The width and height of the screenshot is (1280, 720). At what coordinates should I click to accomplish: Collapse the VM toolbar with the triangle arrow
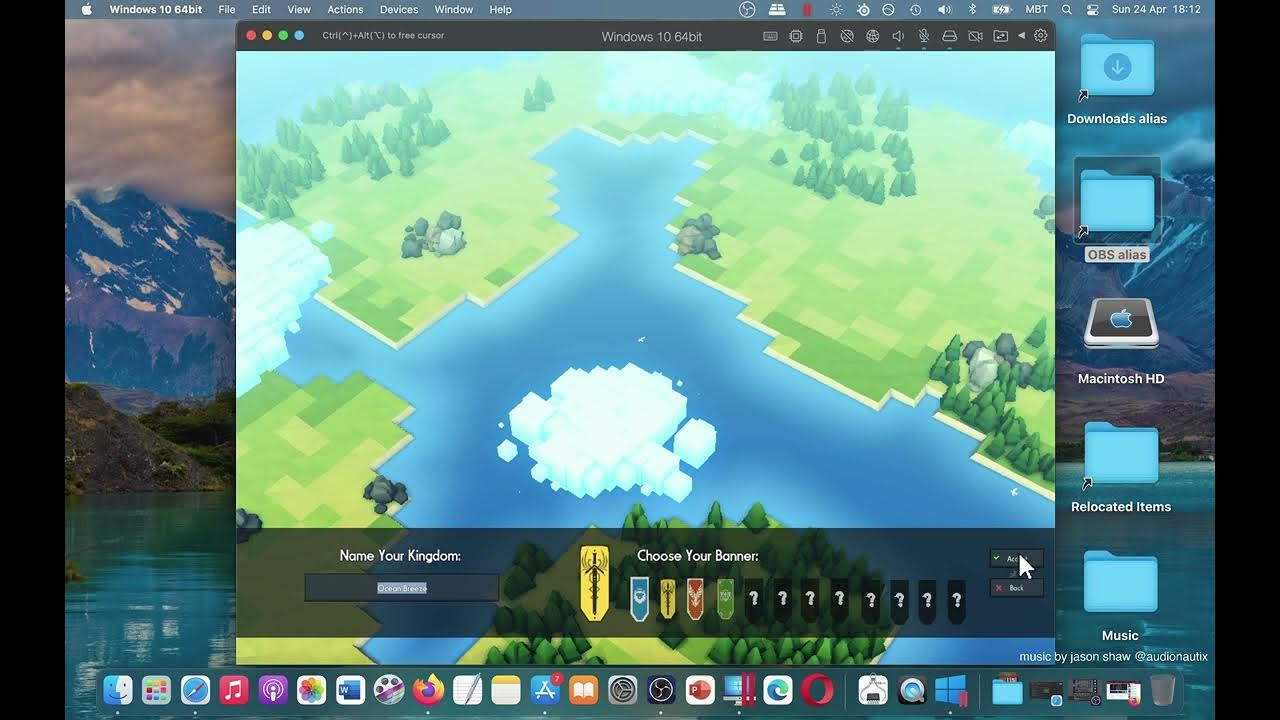coord(1021,36)
